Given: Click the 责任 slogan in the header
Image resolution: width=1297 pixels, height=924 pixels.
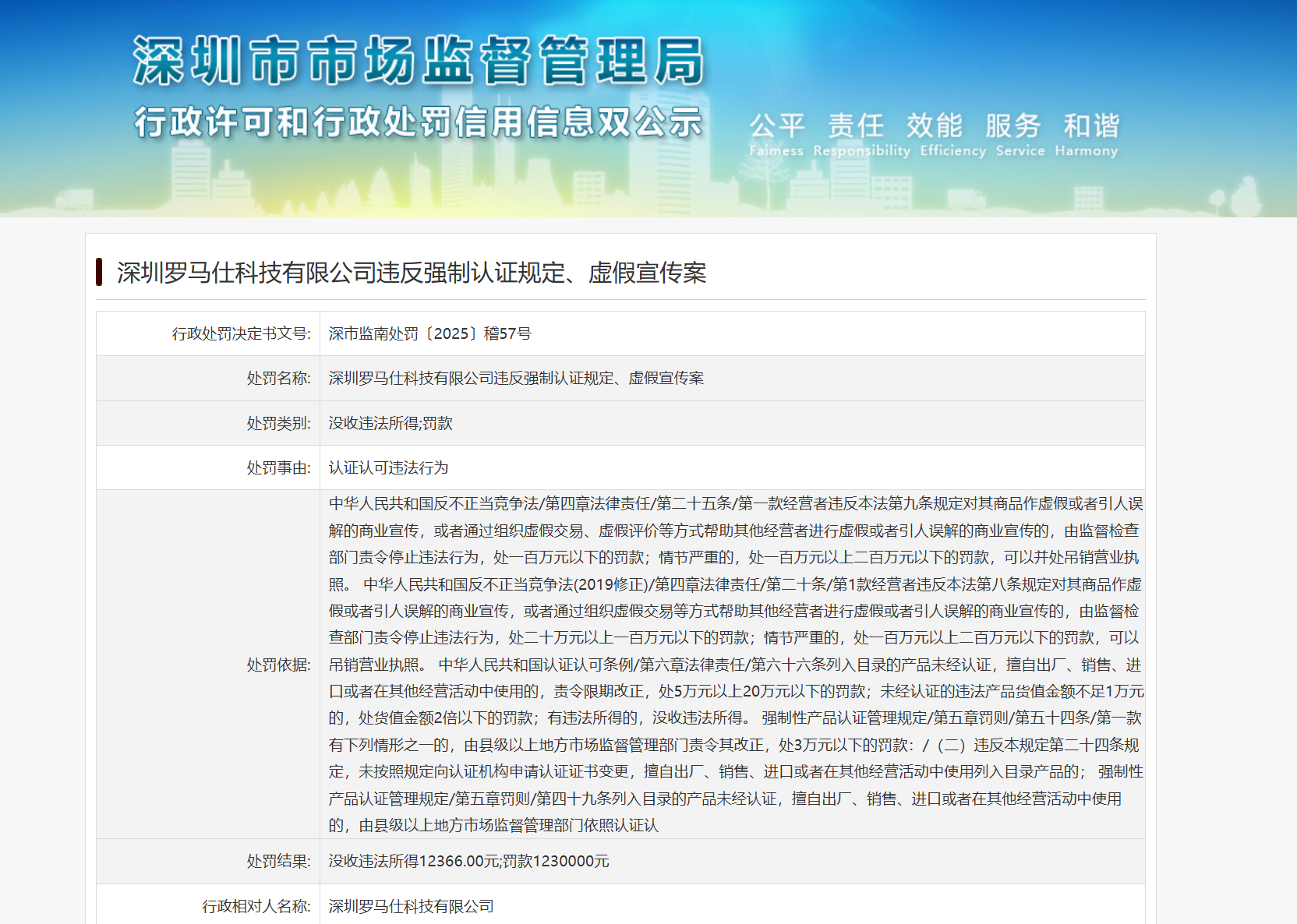Looking at the screenshot, I should point(857,125).
